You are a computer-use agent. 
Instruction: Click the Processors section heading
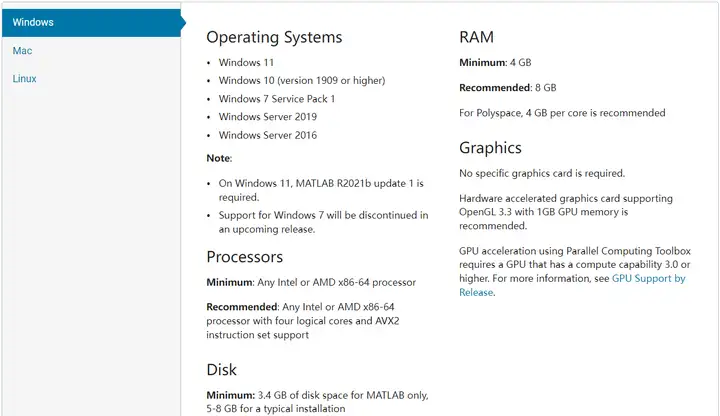tap(244, 257)
